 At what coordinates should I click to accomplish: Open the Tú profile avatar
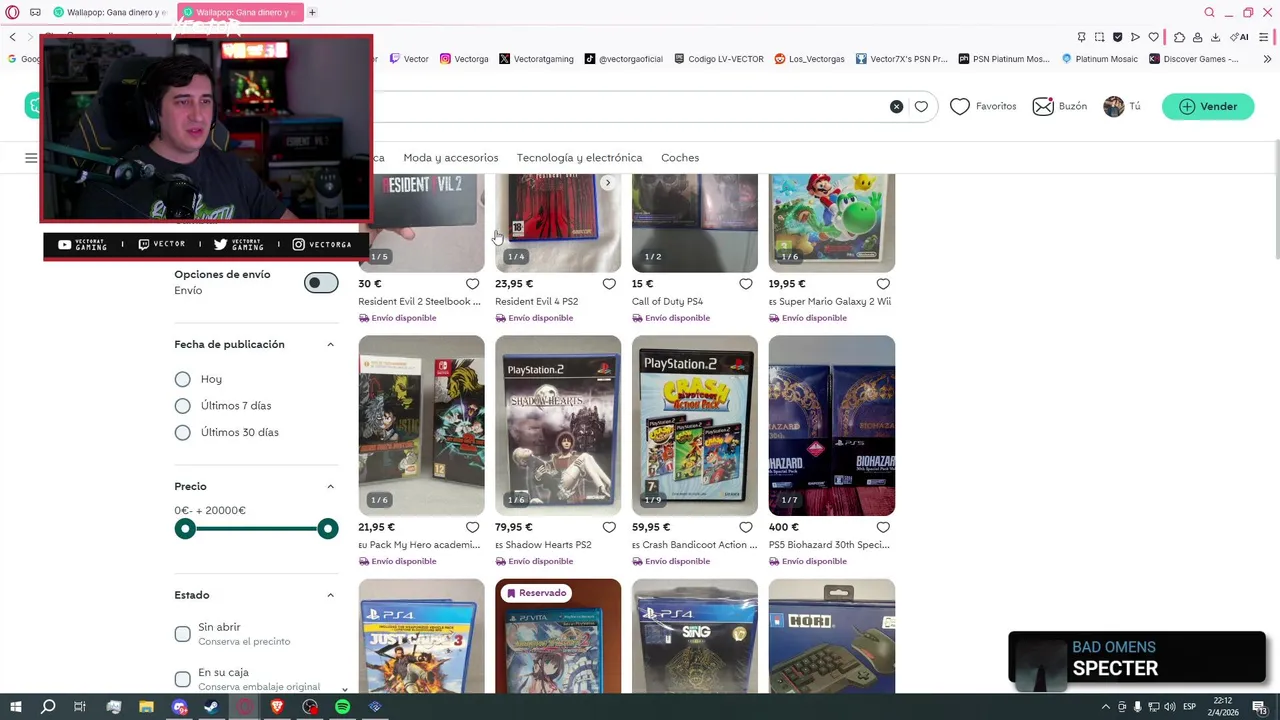click(1114, 106)
